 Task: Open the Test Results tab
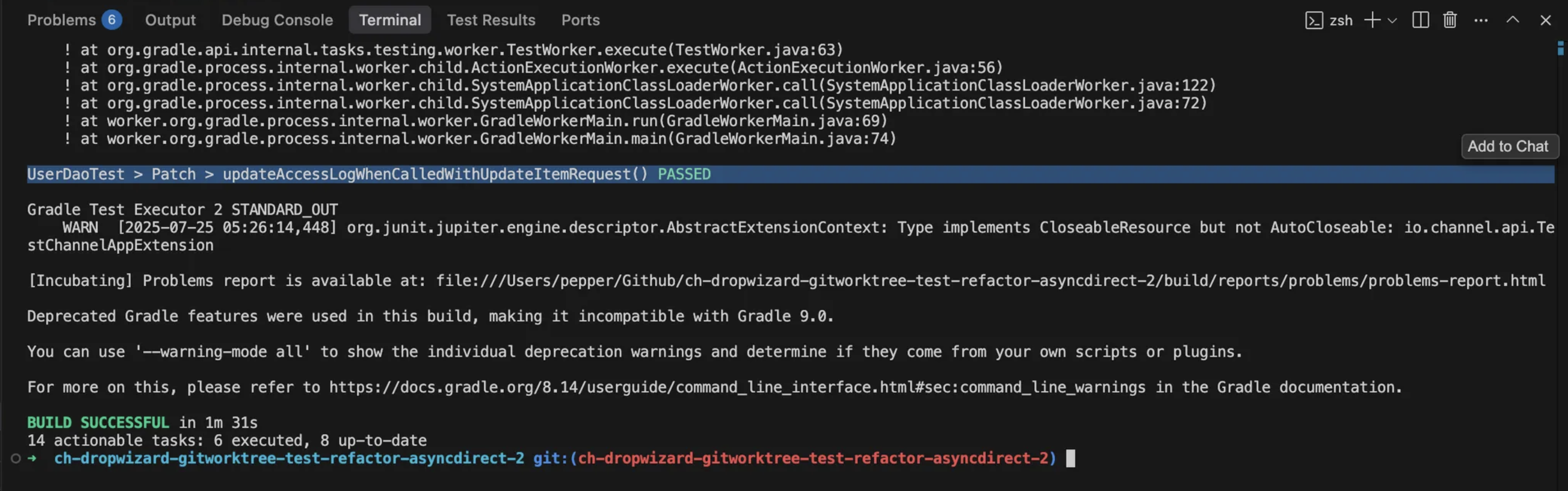coord(491,20)
